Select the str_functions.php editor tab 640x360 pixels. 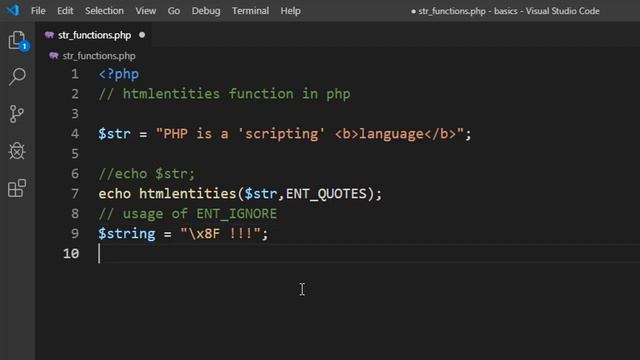point(94,36)
